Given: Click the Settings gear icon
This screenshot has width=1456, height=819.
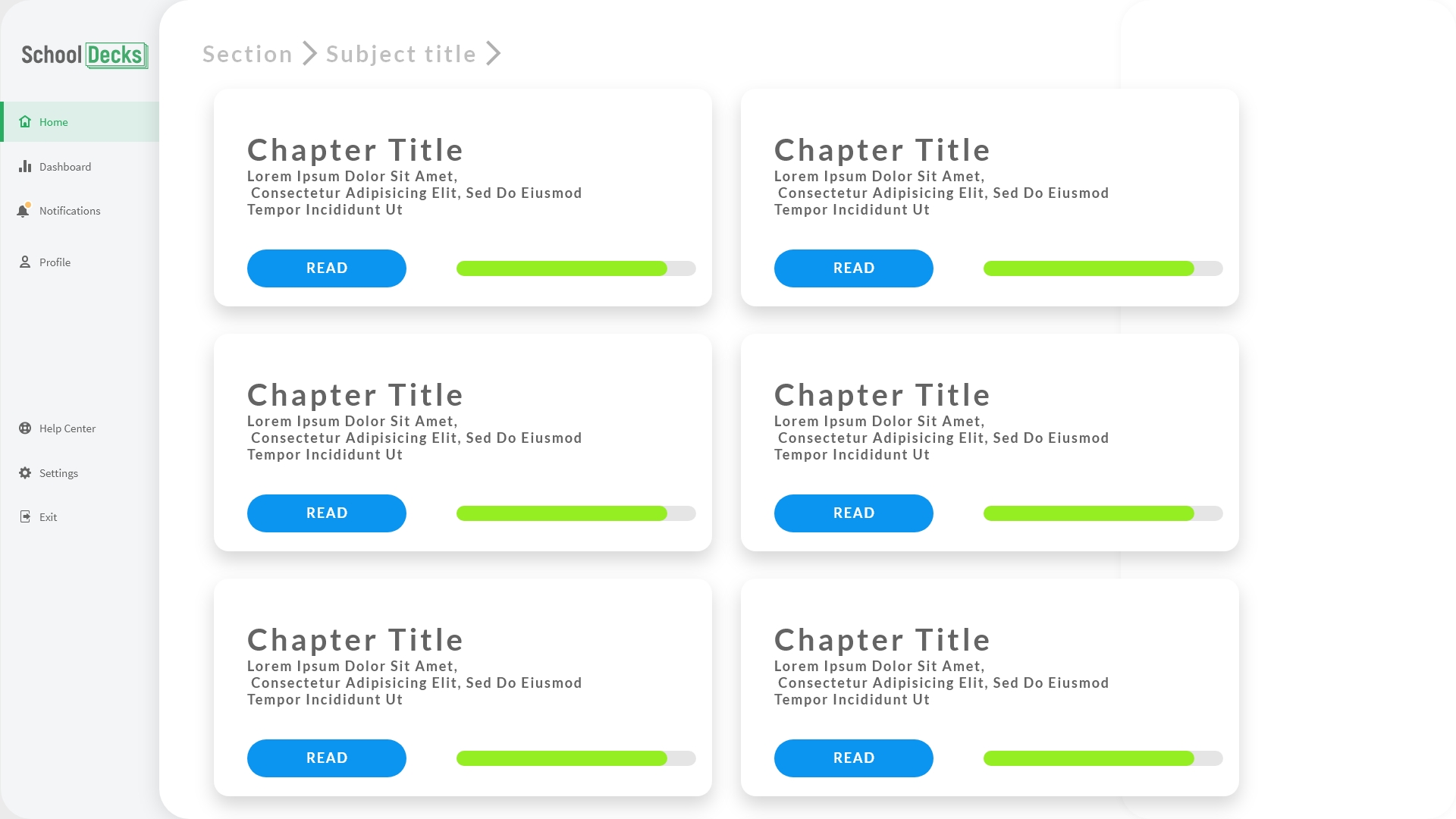Looking at the screenshot, I should tap(25, 473).
